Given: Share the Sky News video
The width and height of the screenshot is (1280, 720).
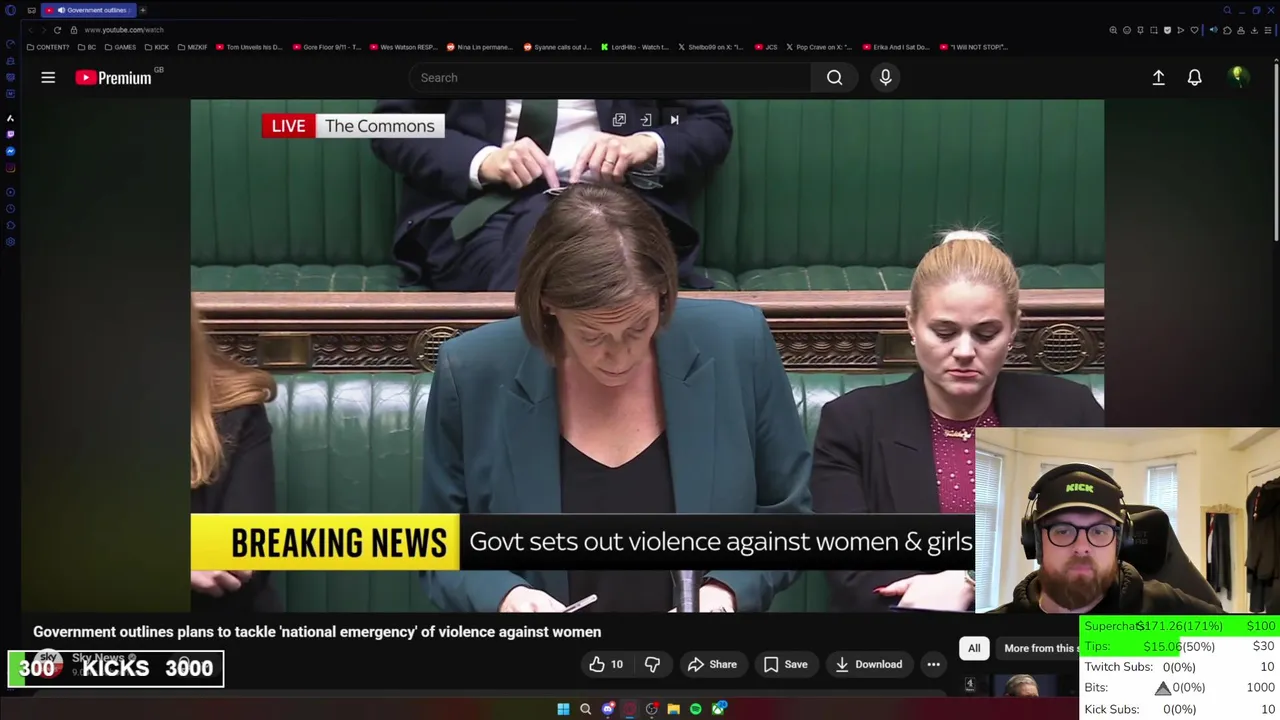Looking at the screenshot, I should coord(712,664).
